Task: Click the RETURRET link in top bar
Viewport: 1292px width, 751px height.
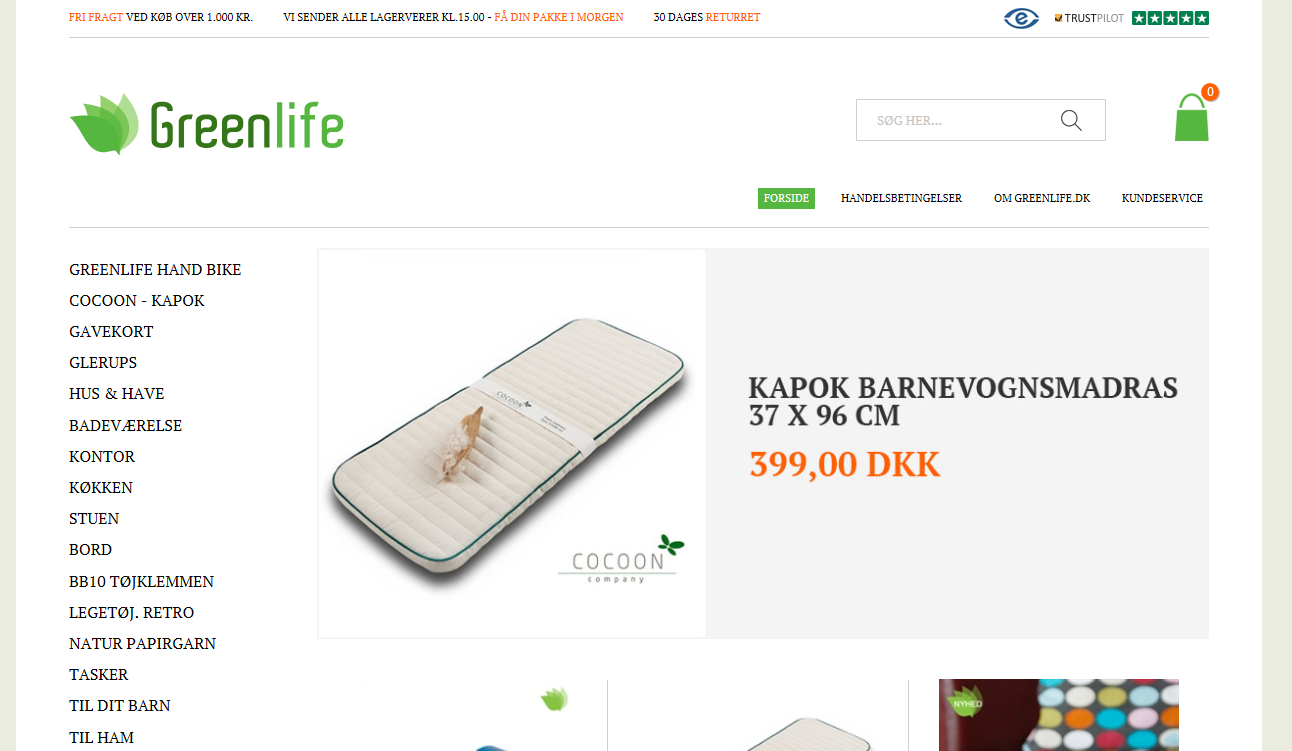Action: (x=733, y=17)
